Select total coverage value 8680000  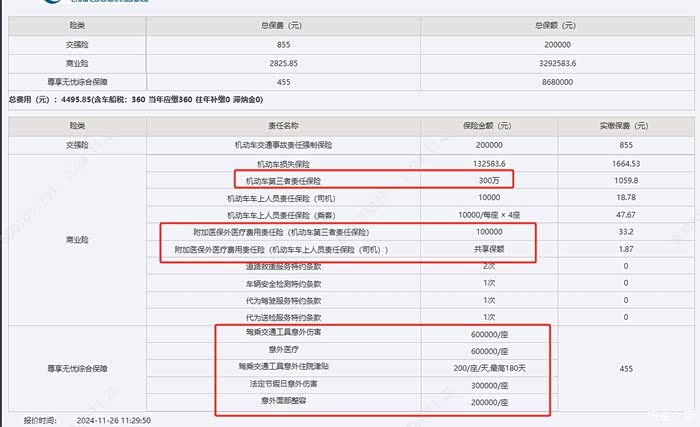click(x=557, y=82)
